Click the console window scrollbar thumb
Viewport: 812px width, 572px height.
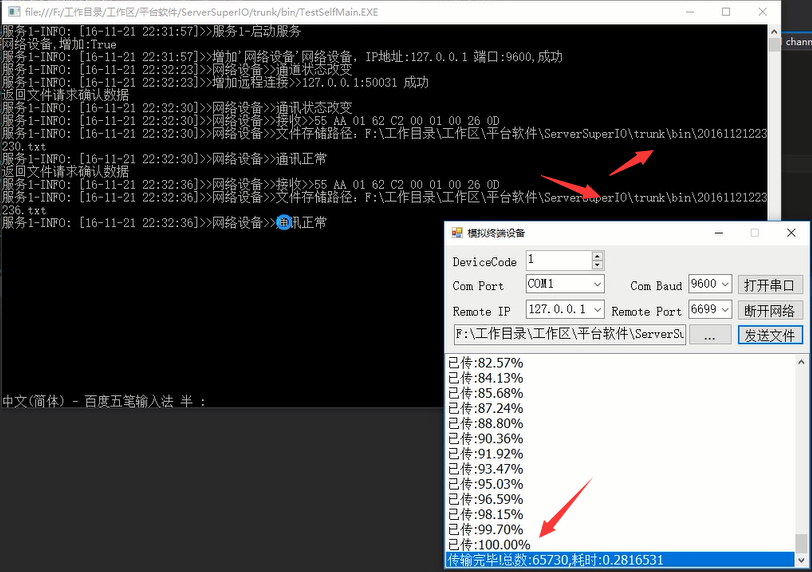pos(774,45)
